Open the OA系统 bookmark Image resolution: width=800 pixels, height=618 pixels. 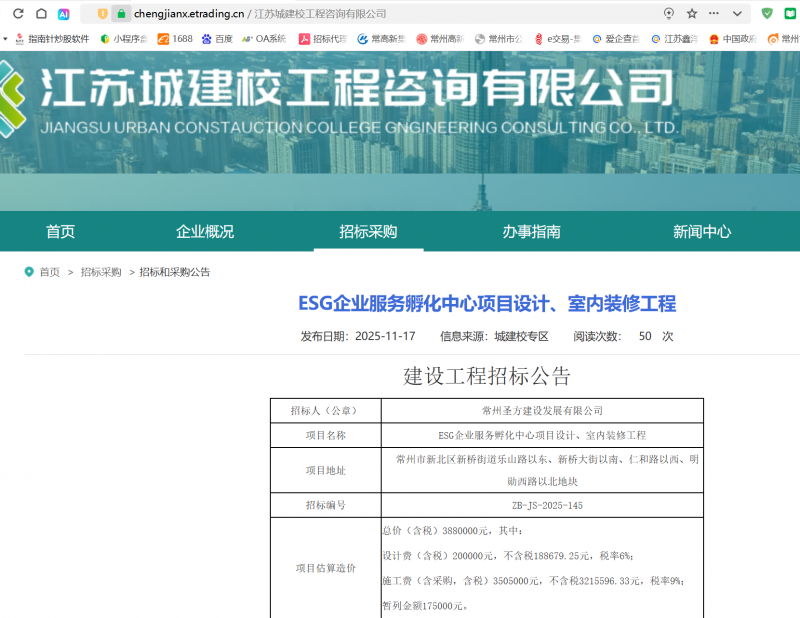(264, 39)
